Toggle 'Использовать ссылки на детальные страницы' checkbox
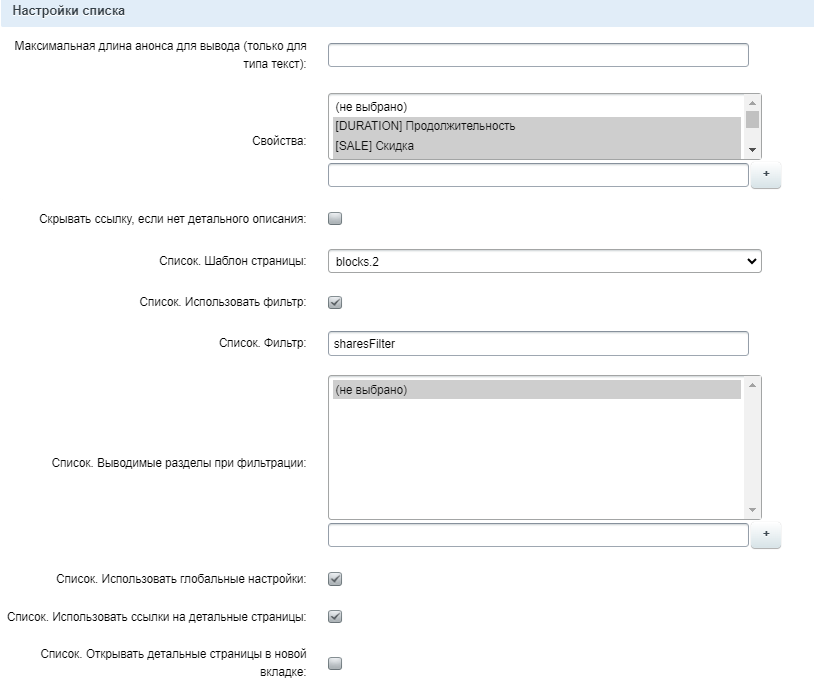Viewport: 814px width, 689px height. click(335, 617)
